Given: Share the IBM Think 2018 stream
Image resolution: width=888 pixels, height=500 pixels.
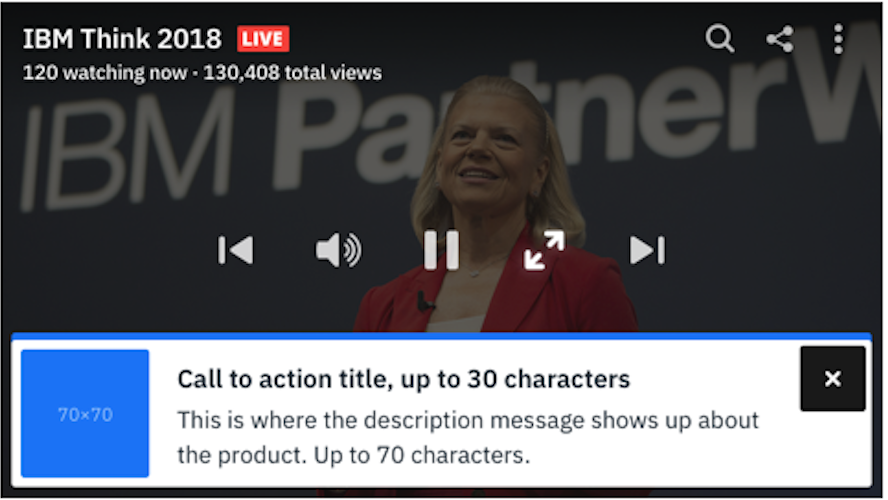Looking at the screenshot, I should click(x=780, y=39).
